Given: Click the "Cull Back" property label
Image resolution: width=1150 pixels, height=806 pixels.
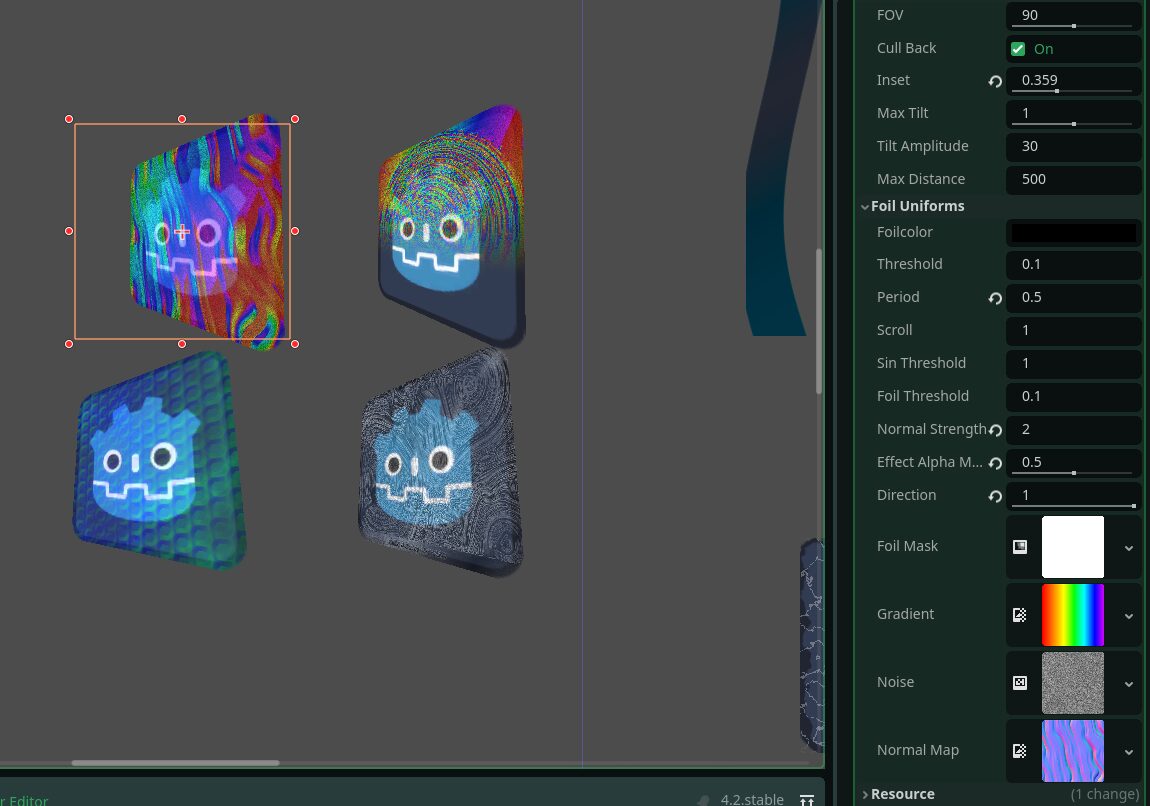Looking at the screenshot, I should [907, 48].
